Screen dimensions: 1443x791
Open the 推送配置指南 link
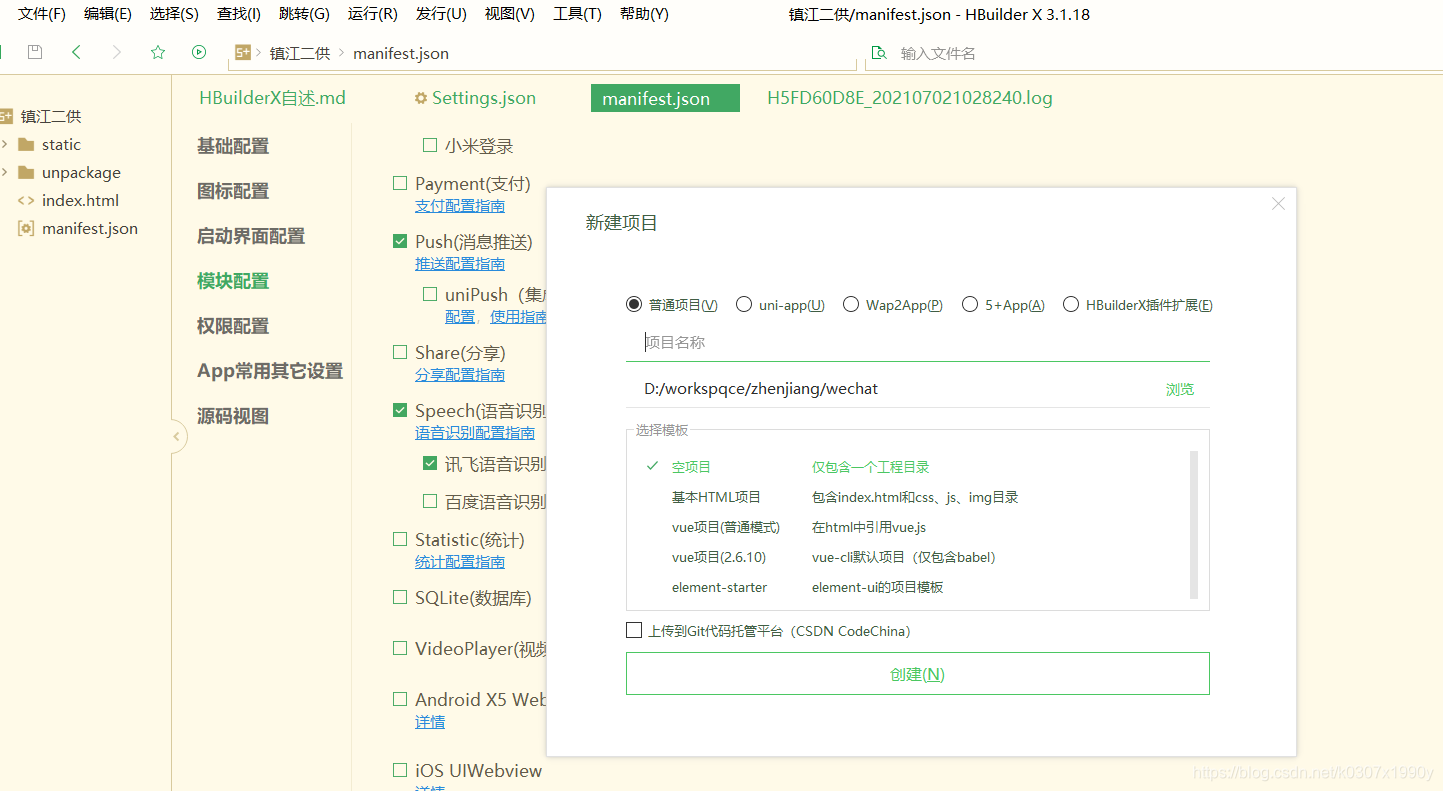click(x=459, y=263)
